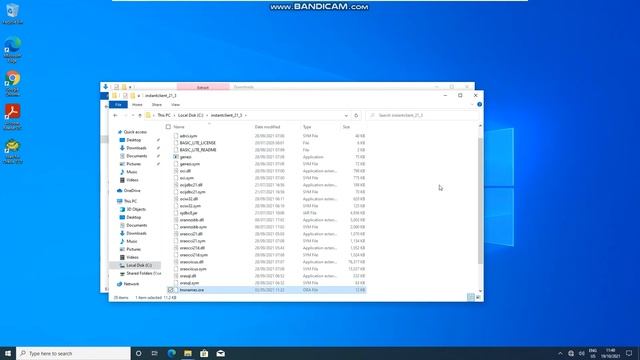Select Quick access in the navigation pane
This screenshot has width=640, height=360.
tap(135, 132)
